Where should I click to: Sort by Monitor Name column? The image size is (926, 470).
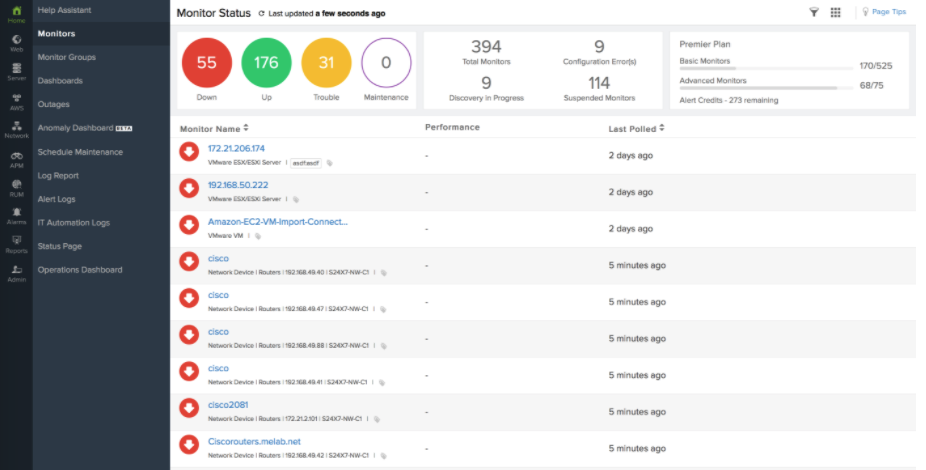point(214,128)
